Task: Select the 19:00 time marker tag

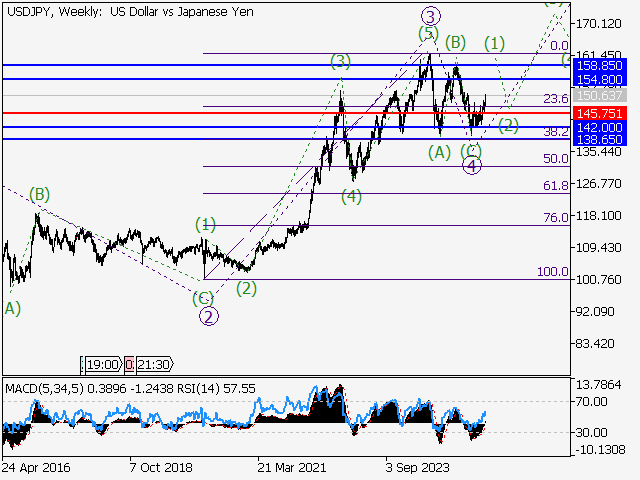Action: pos(103,366)
